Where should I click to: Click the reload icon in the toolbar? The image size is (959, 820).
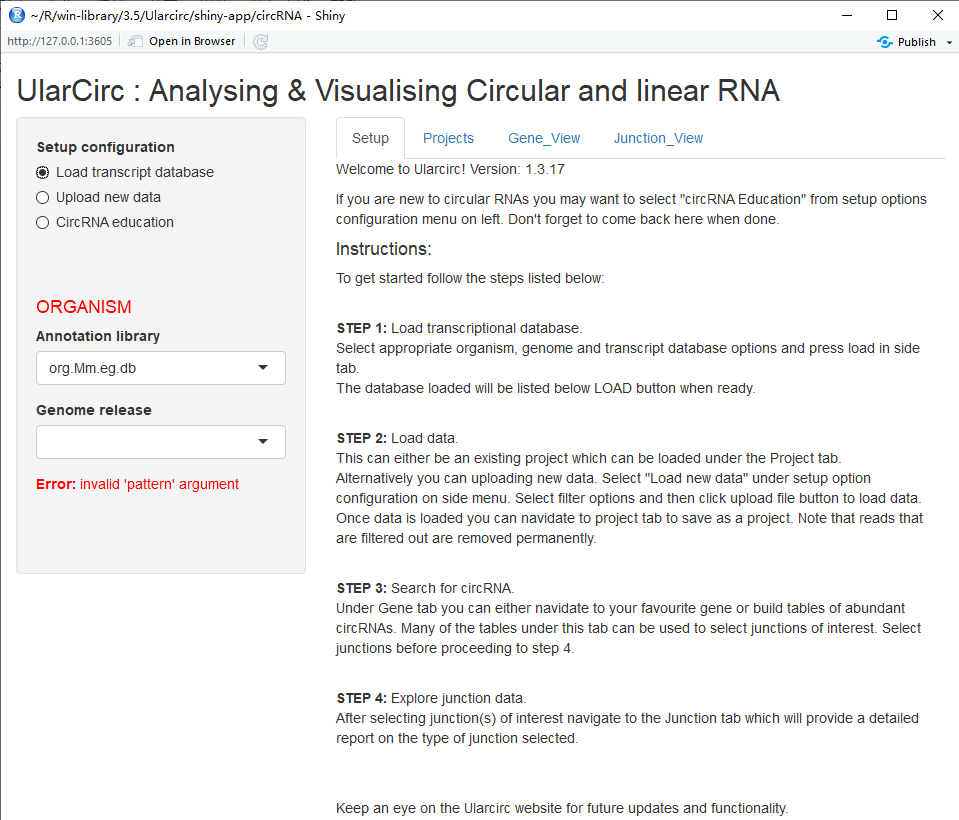coord(261,41)
